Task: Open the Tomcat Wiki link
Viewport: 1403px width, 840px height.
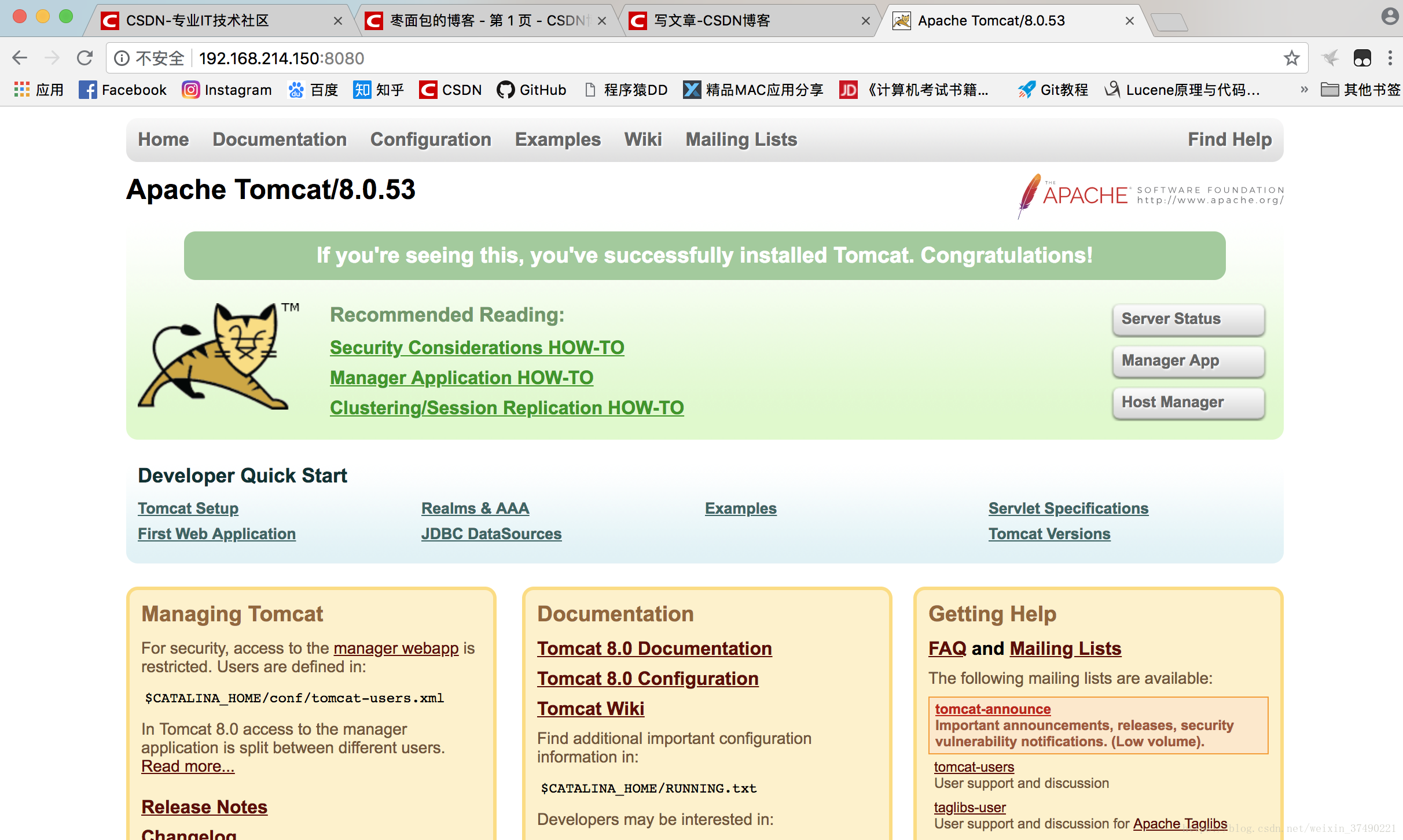Action: pyautogui.click(x=590, y=709)
